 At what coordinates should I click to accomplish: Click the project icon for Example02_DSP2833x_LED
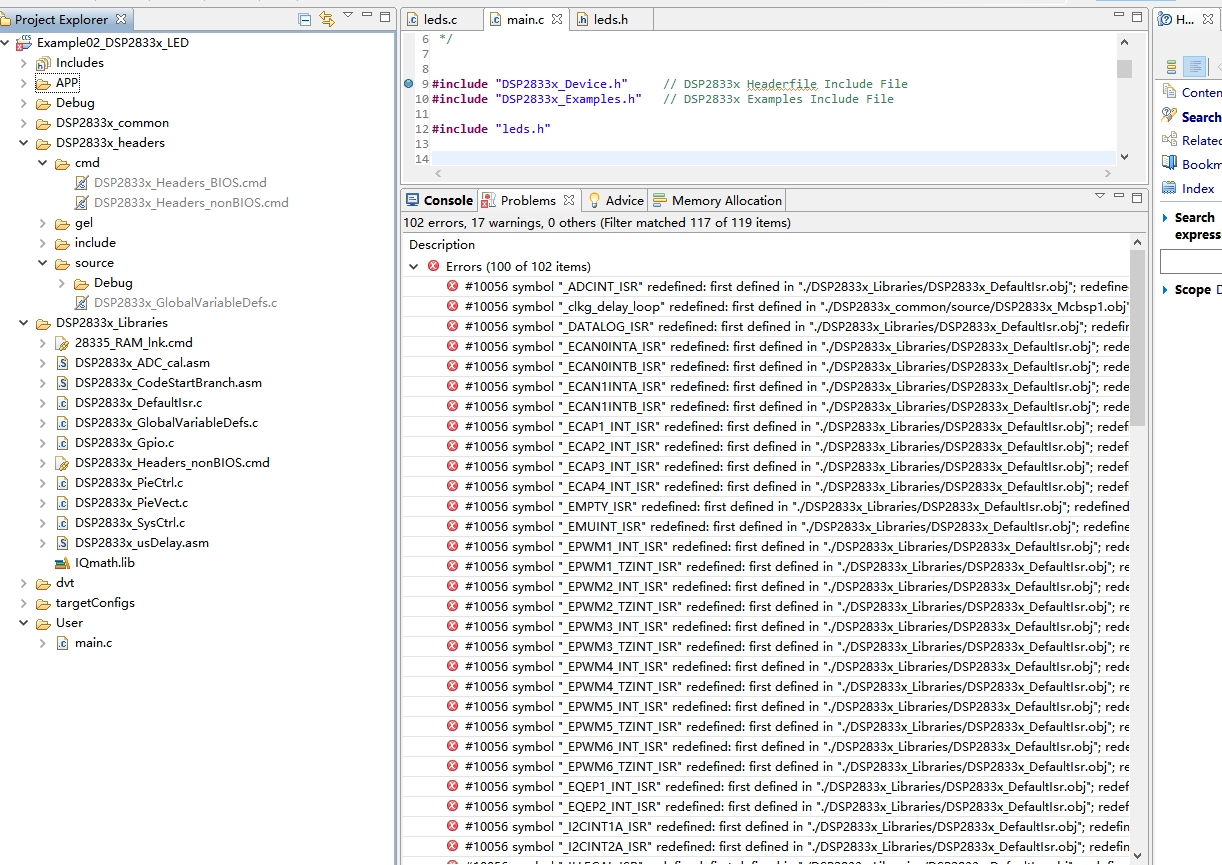(23, 43)
